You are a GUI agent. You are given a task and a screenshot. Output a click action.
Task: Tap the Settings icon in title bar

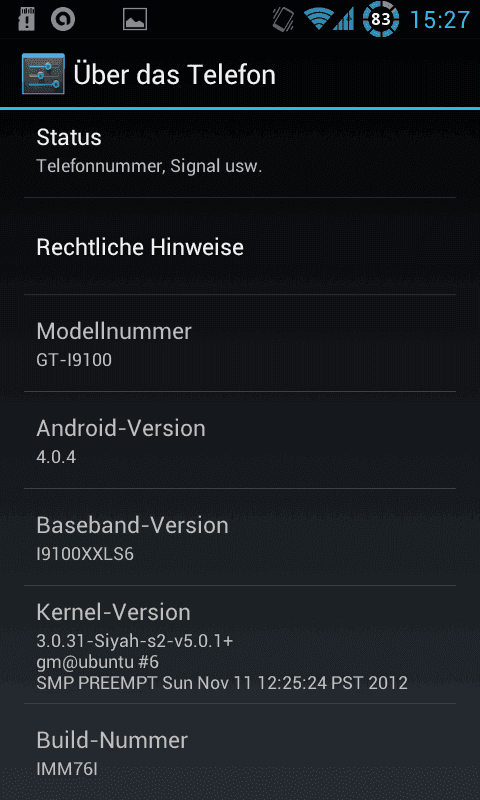pos(43,74)
